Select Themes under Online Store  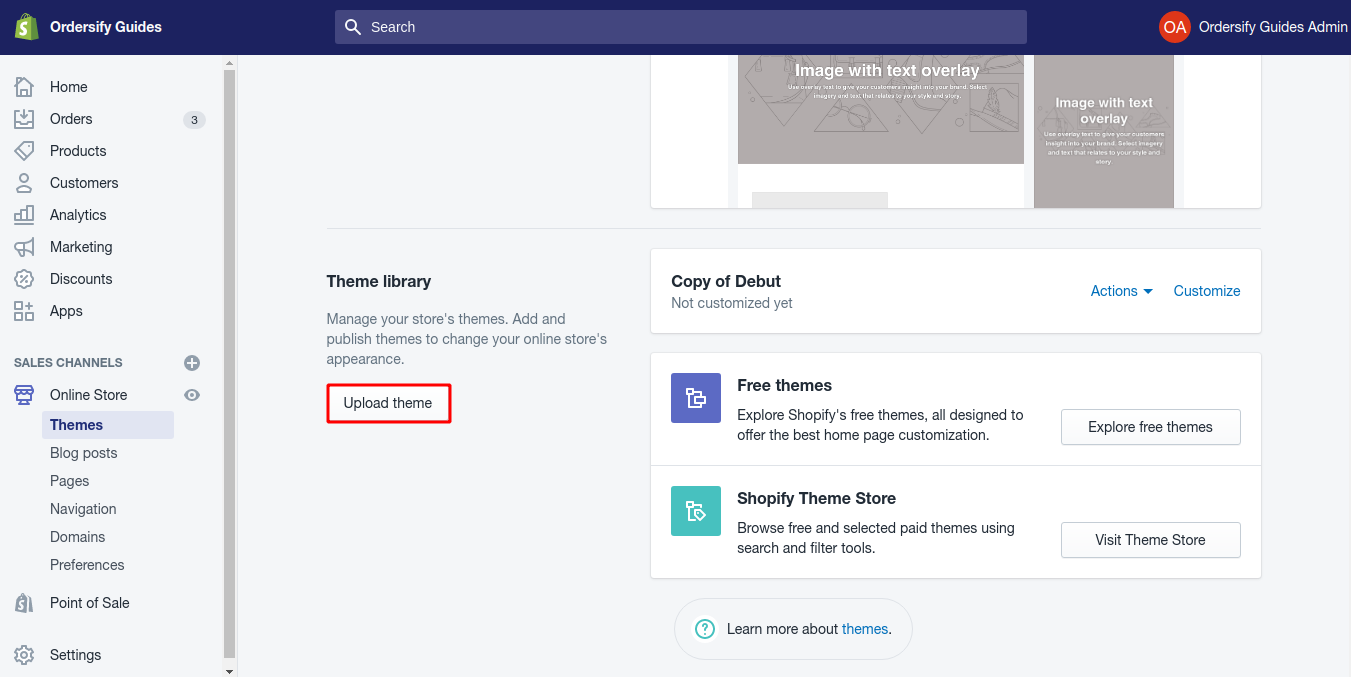(108, 425)
